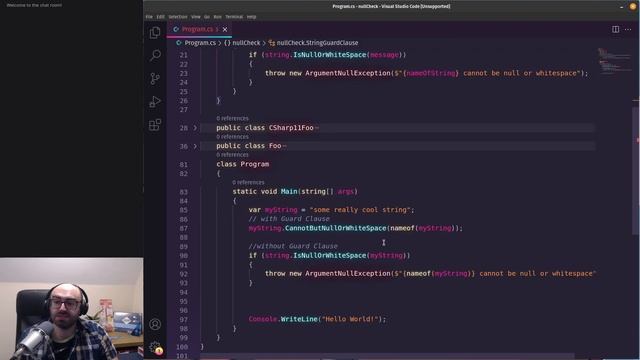The width and height of the screenshot is (640, 360).
Task: Open the Accounts menu icon
Action: coord(155,324)
